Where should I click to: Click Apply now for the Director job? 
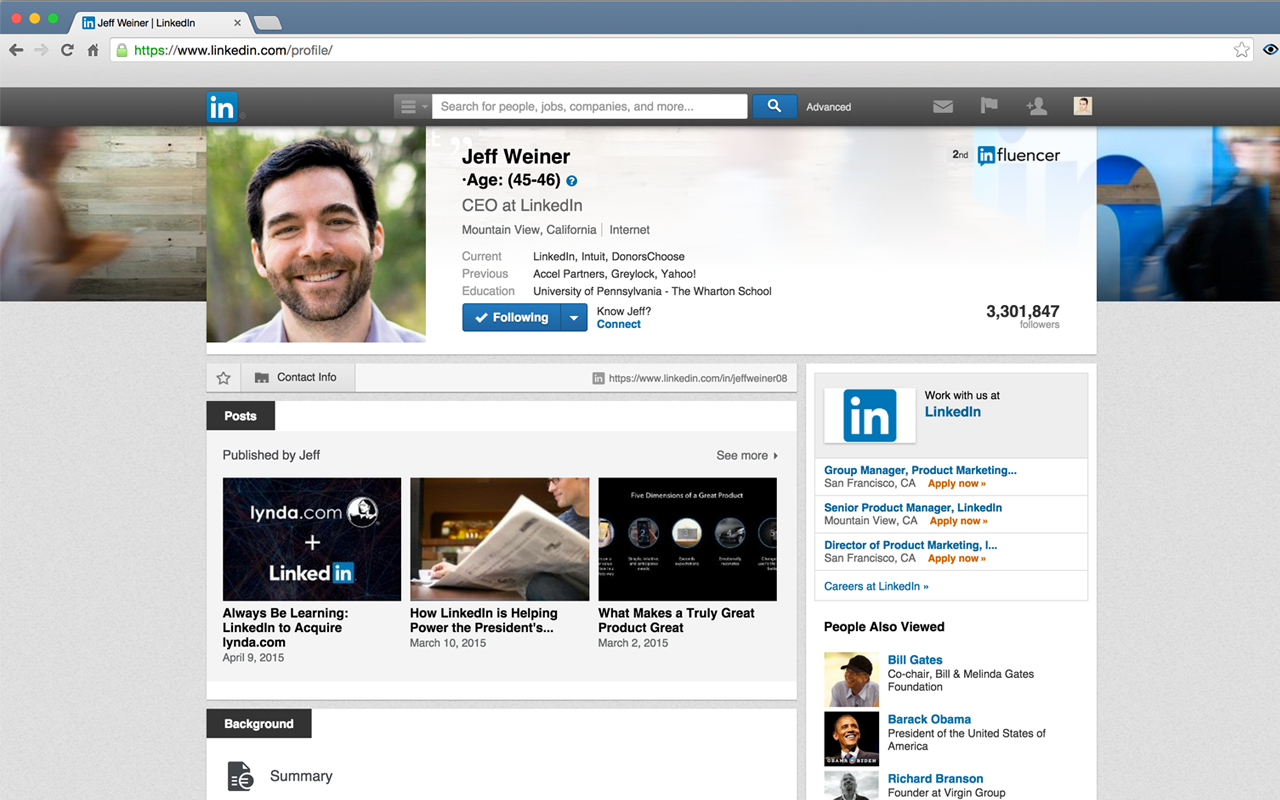[x=957, y=558]
